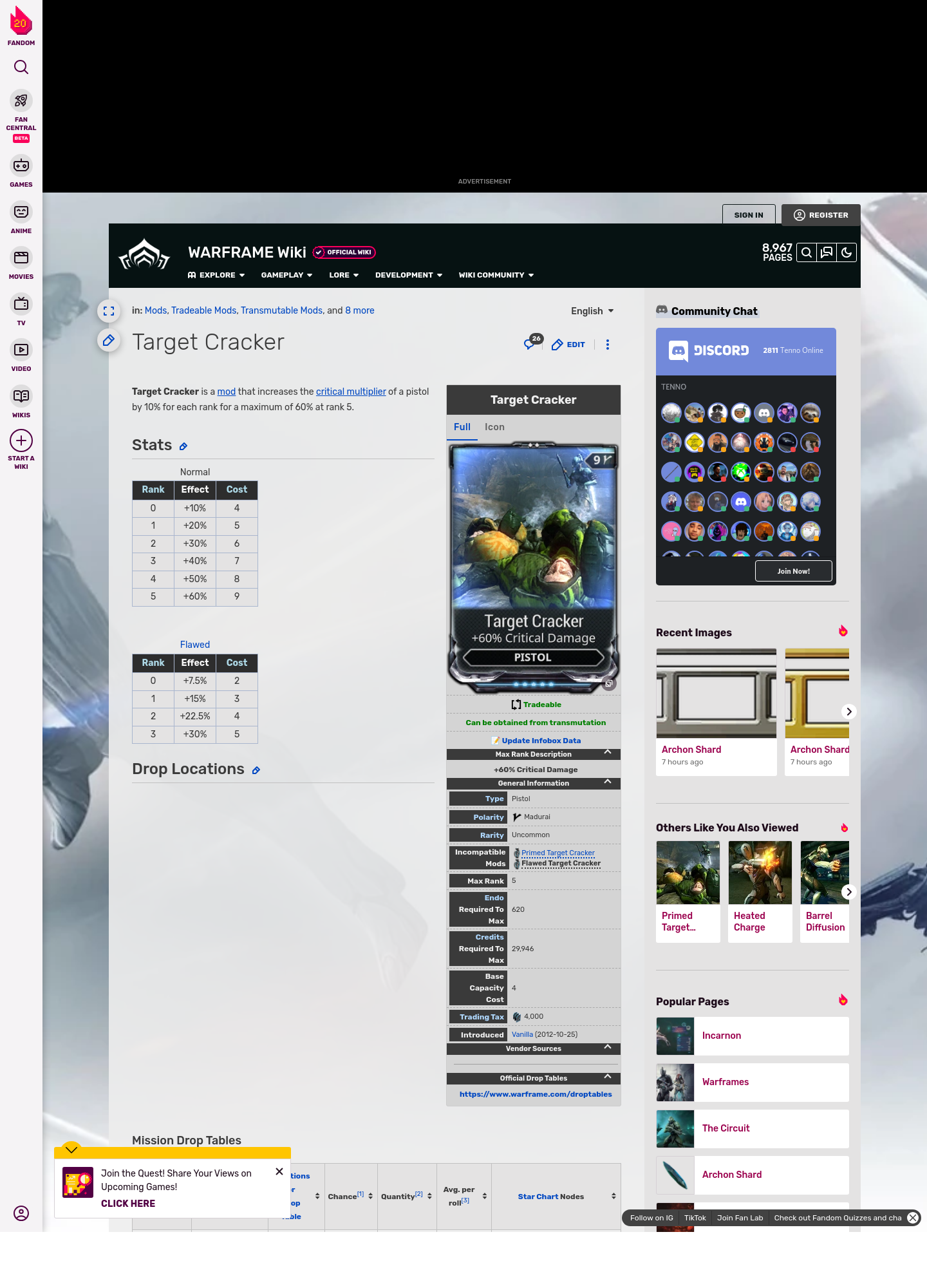
Task: Open the first Archon Shard image thumbnail
Action: [x=716, y=693]
